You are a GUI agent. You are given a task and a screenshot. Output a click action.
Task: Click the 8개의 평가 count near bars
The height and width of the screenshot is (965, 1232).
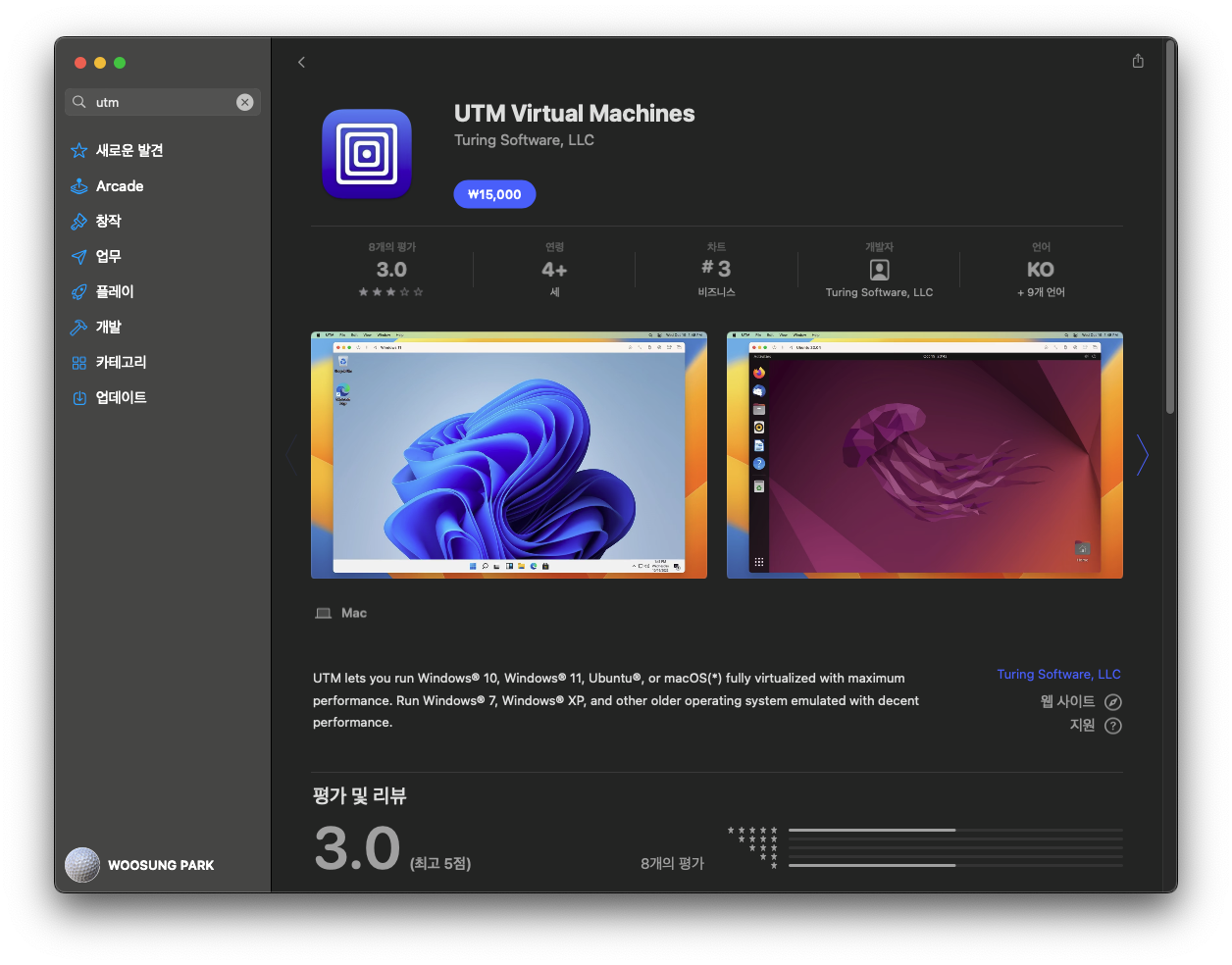[x=672, y=863]
